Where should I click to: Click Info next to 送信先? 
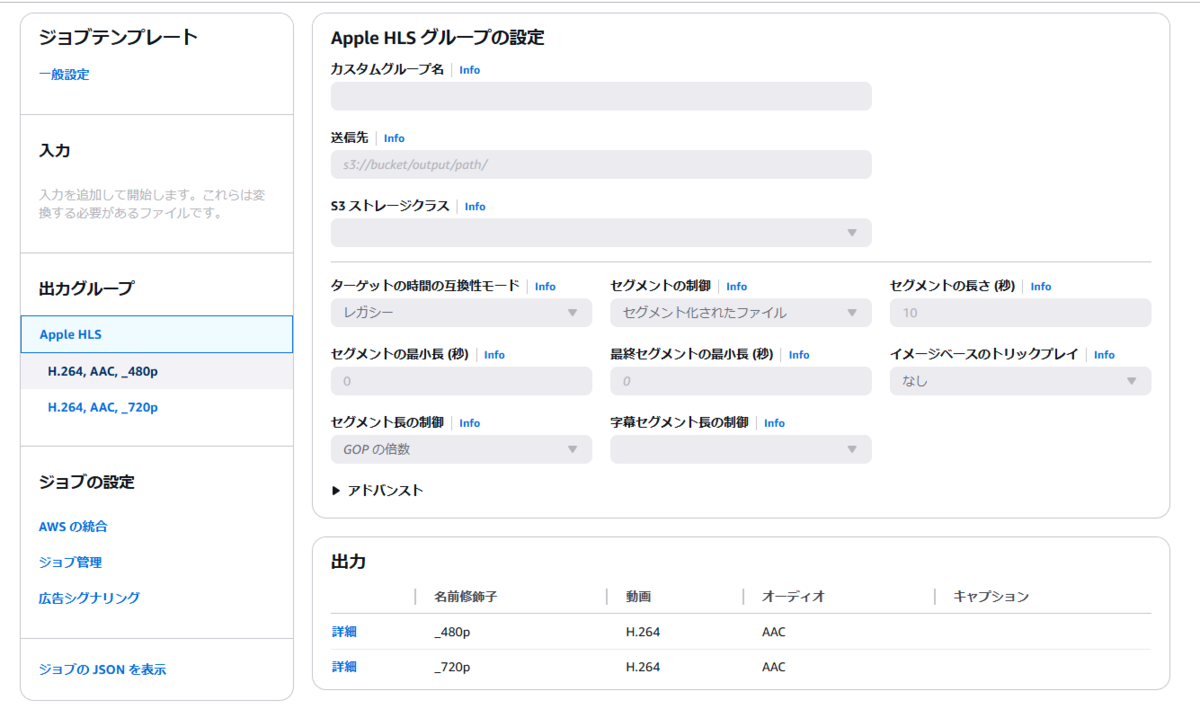point(394,138)
